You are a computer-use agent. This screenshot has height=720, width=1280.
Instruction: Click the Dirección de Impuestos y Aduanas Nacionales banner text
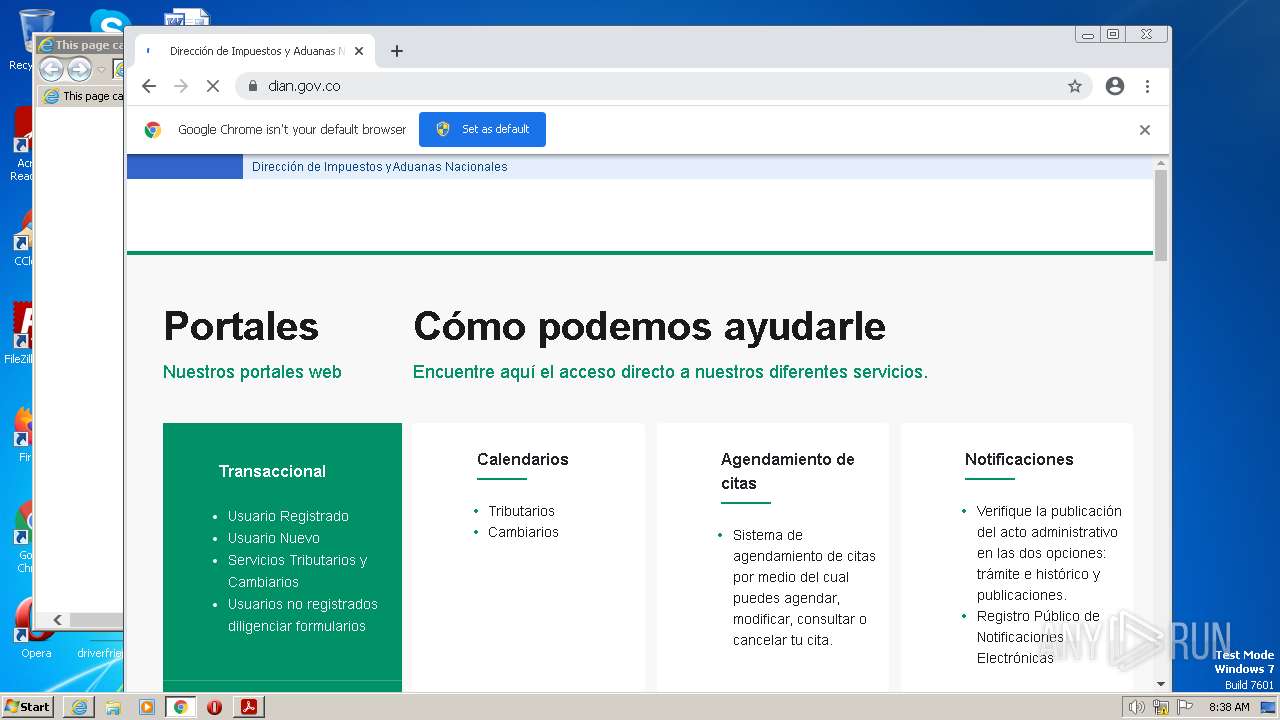(379, 167)
